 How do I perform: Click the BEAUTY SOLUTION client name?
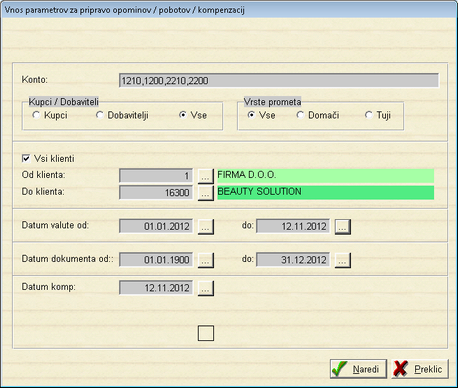click(x=326, y=193)
